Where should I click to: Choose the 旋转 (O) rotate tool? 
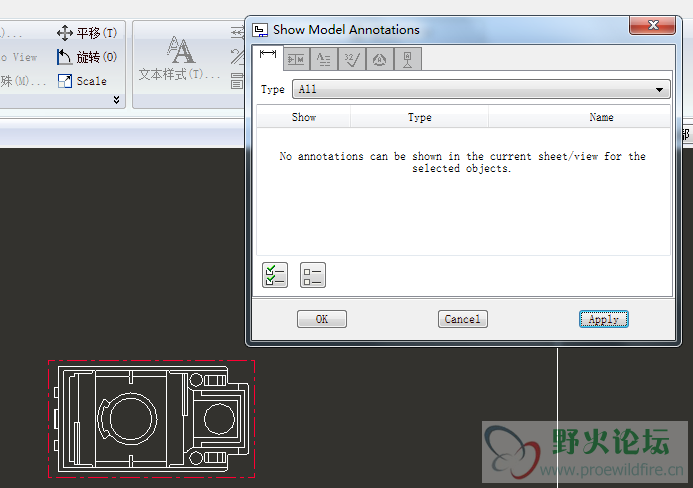(87, 57)
